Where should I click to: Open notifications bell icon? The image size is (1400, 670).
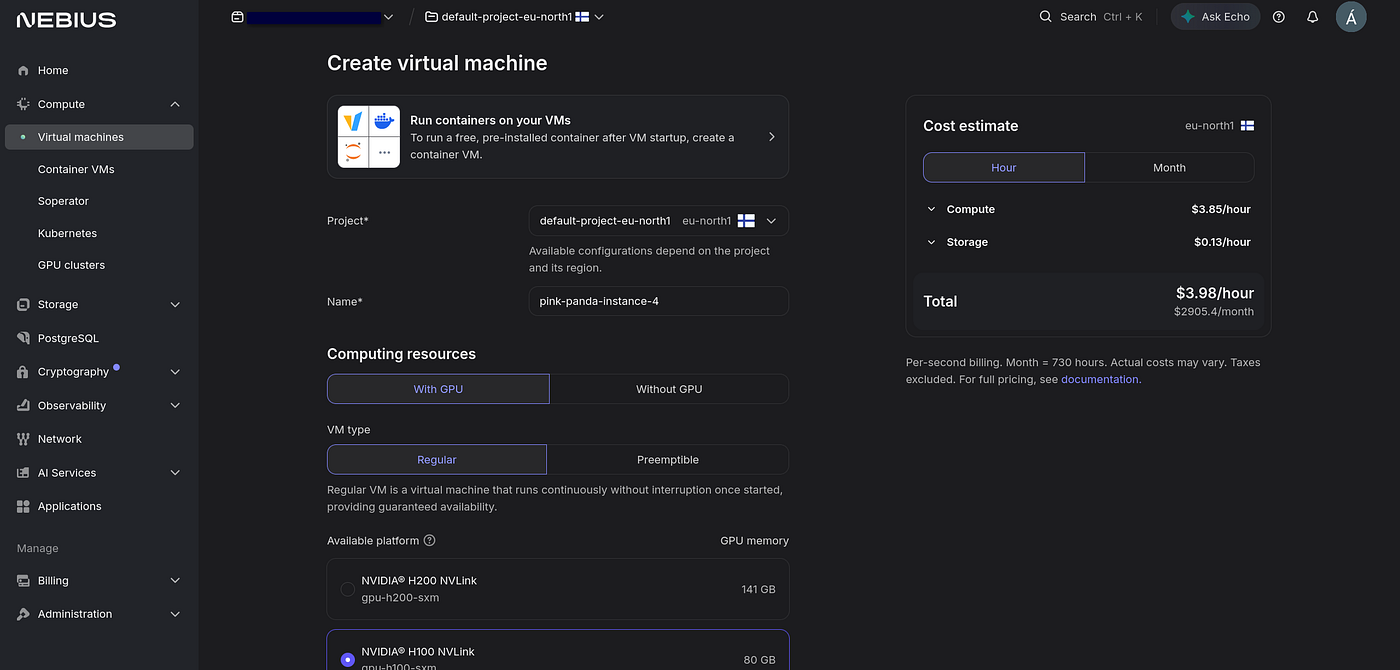pyautogui.click(x=1313, y=17)
